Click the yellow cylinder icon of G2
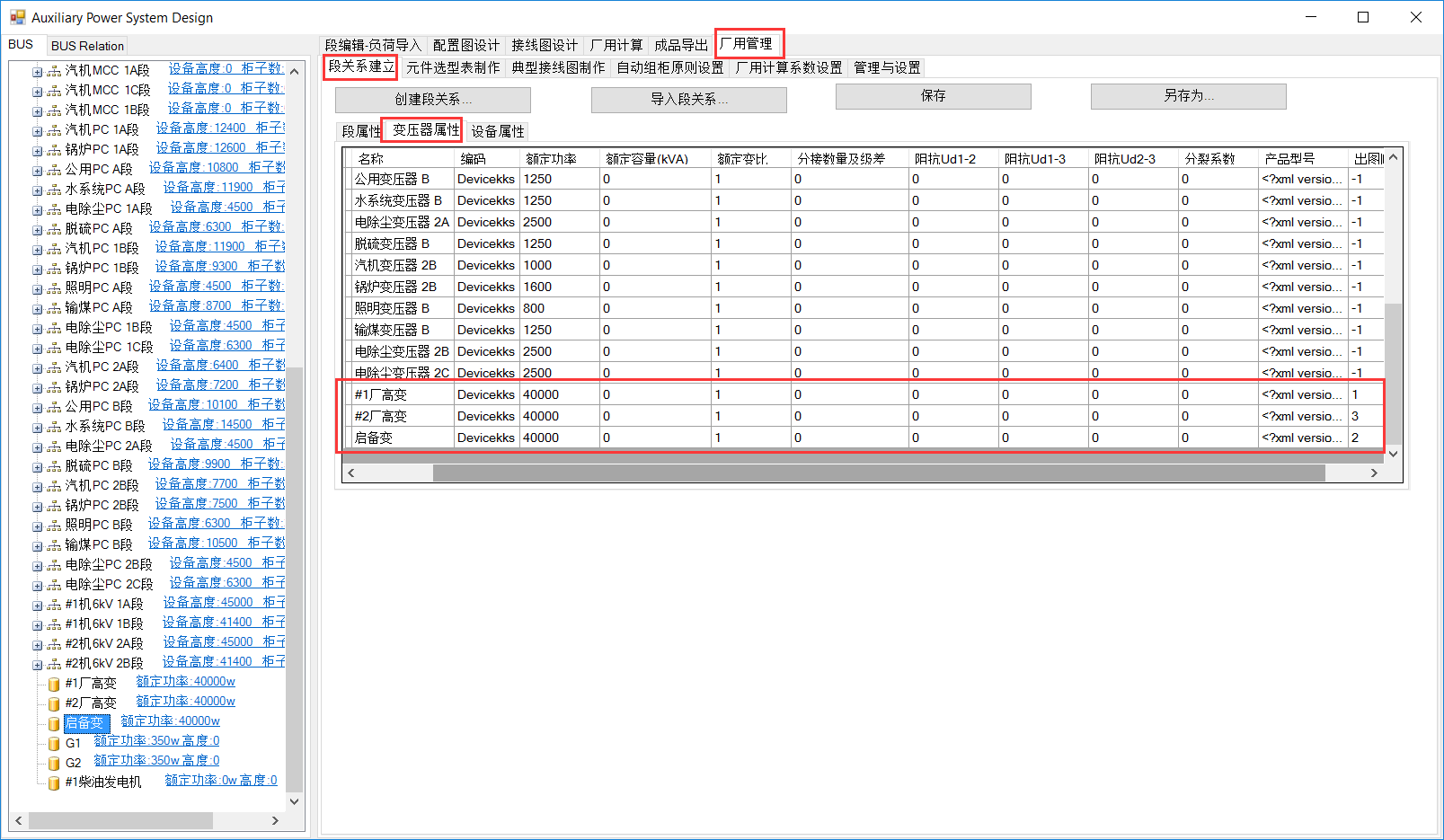This screenshot has height=840, width=1444. pyautogui.click(x=54, y=763)
